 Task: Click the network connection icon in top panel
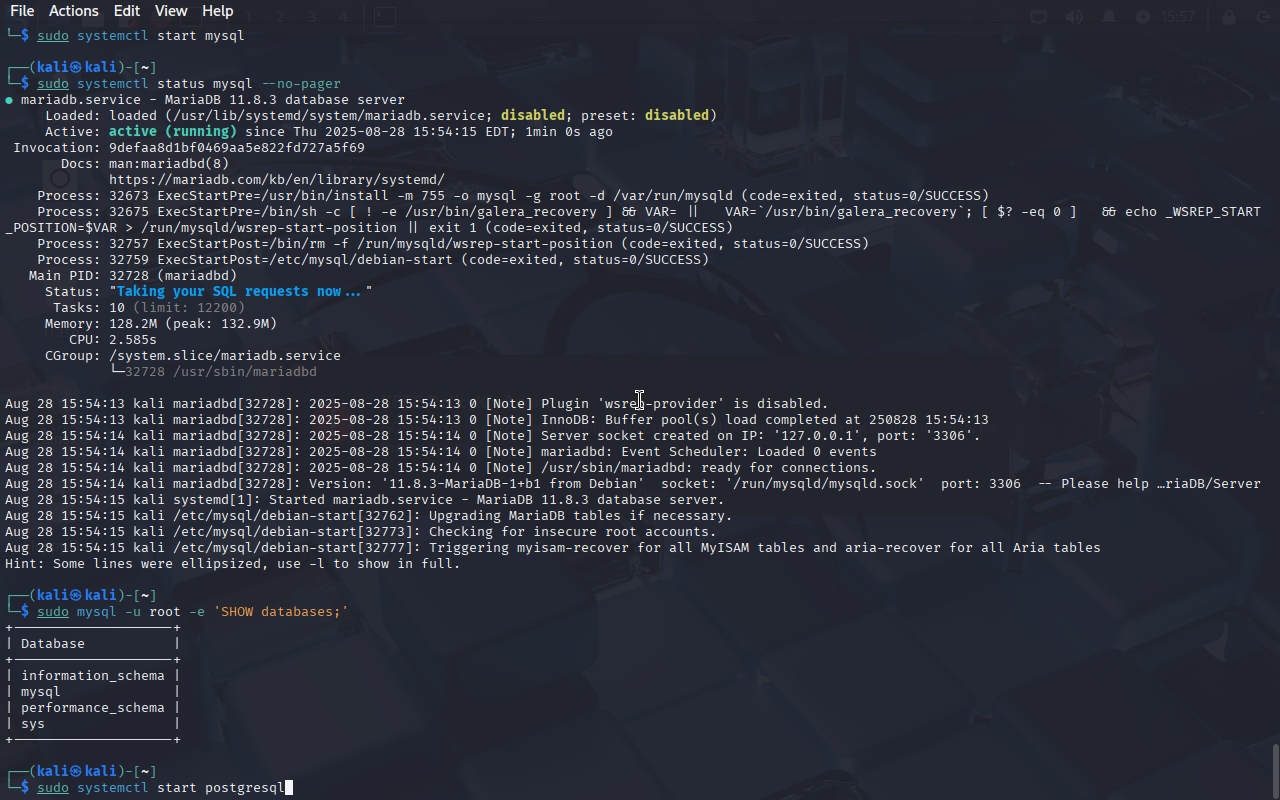coord(1039,17)
